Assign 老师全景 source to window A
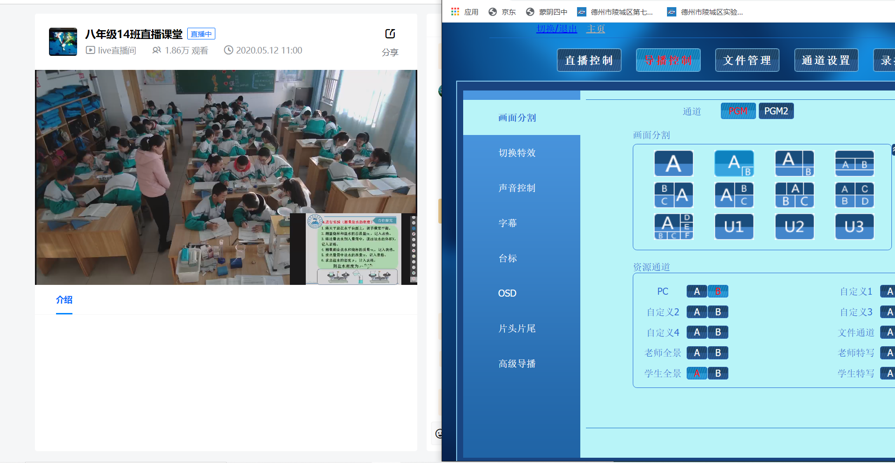 pyautogui.click(x=696, y=353)
